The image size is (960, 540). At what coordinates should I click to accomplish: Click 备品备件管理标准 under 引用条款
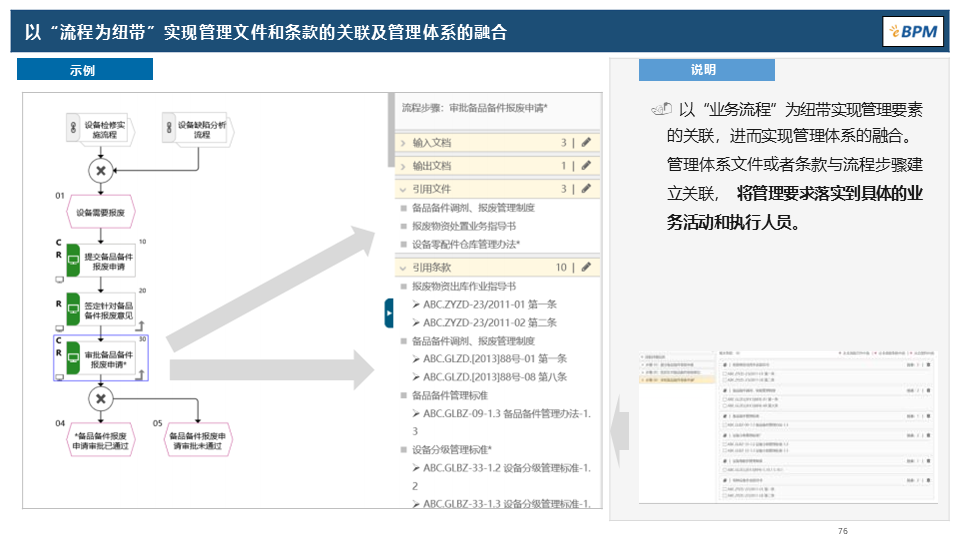[450, 396]
